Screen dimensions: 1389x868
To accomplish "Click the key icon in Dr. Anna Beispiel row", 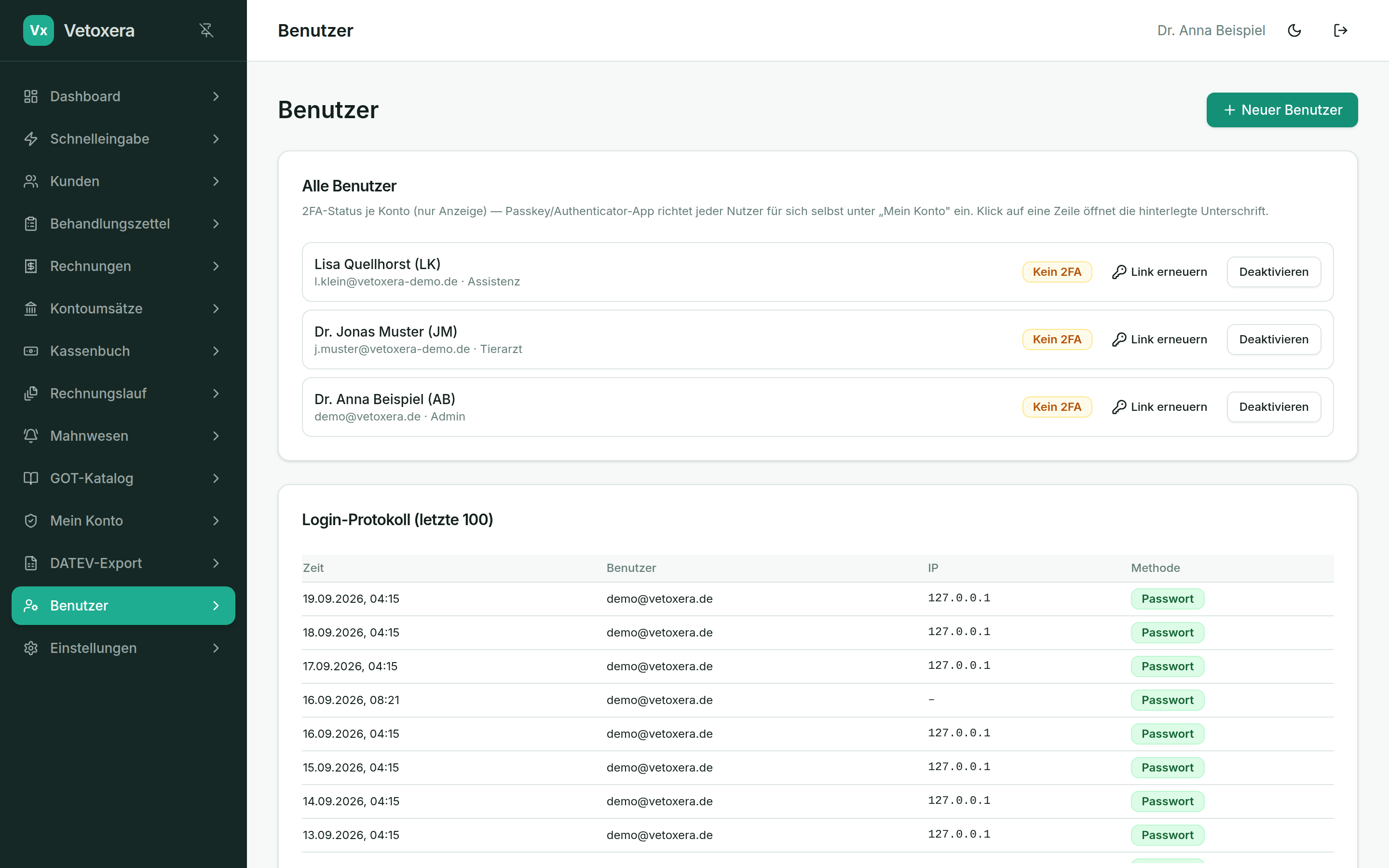I will coord(1118,407).
